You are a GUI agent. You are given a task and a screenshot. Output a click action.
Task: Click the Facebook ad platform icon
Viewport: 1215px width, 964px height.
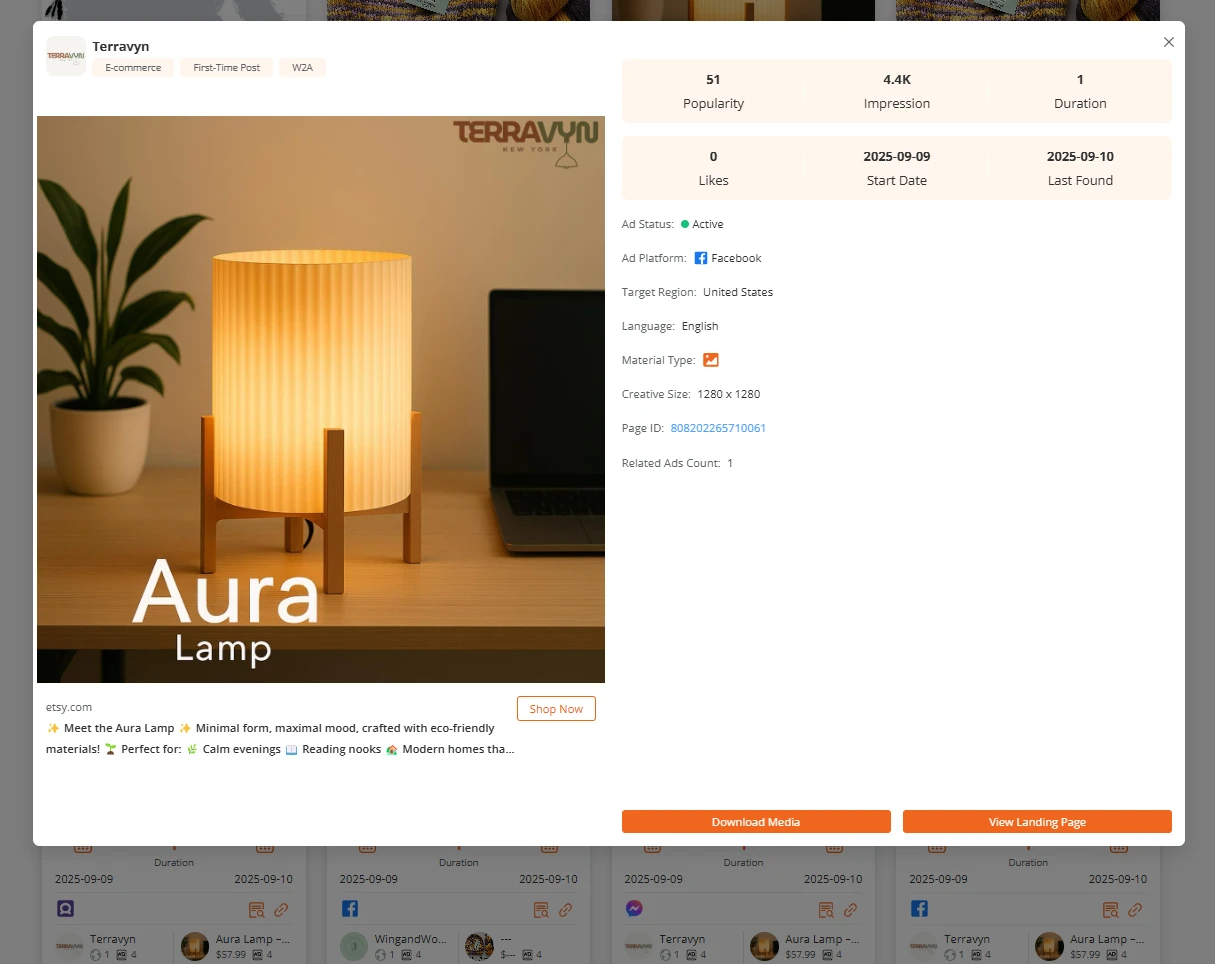pos(701,258)
